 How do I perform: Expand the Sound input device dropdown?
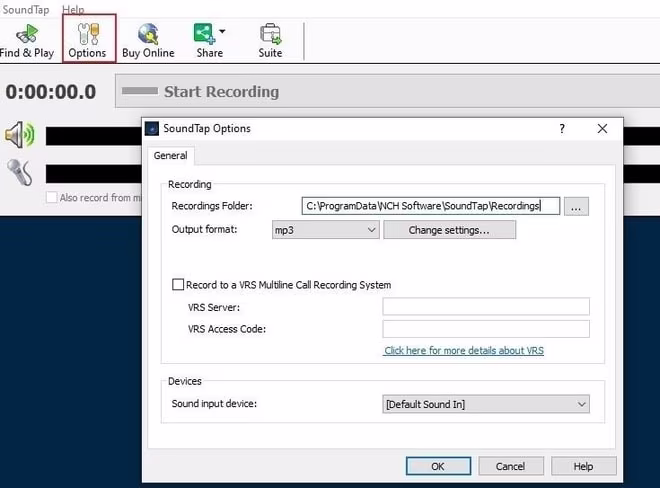click(486, 404)
